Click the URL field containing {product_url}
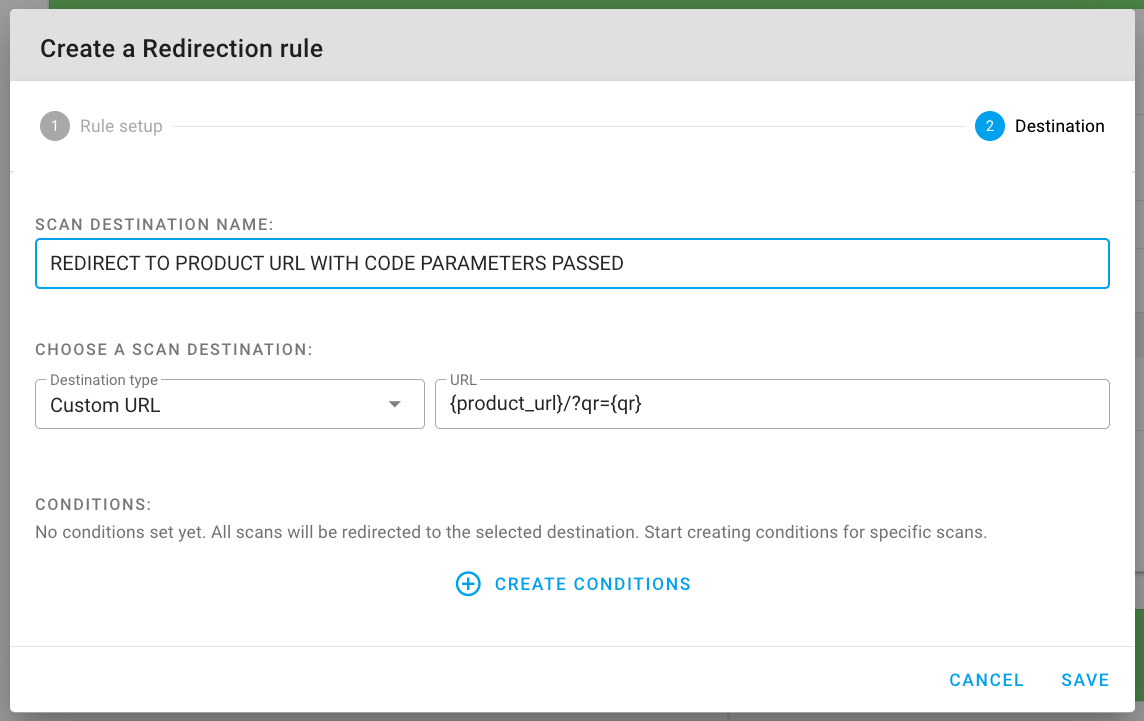 click(771, 405)
